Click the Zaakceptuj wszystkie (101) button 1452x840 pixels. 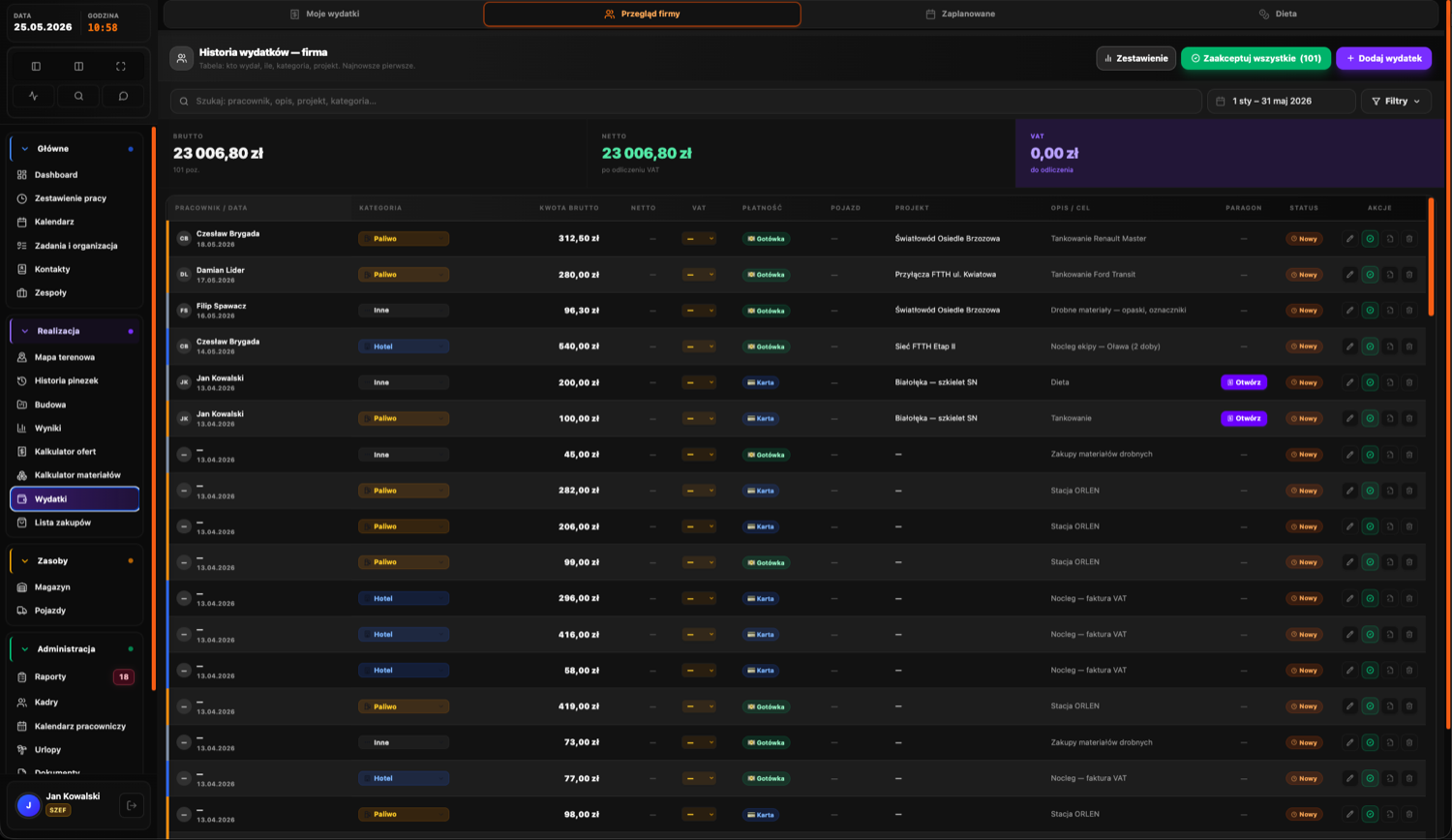tap(1255, 58)
